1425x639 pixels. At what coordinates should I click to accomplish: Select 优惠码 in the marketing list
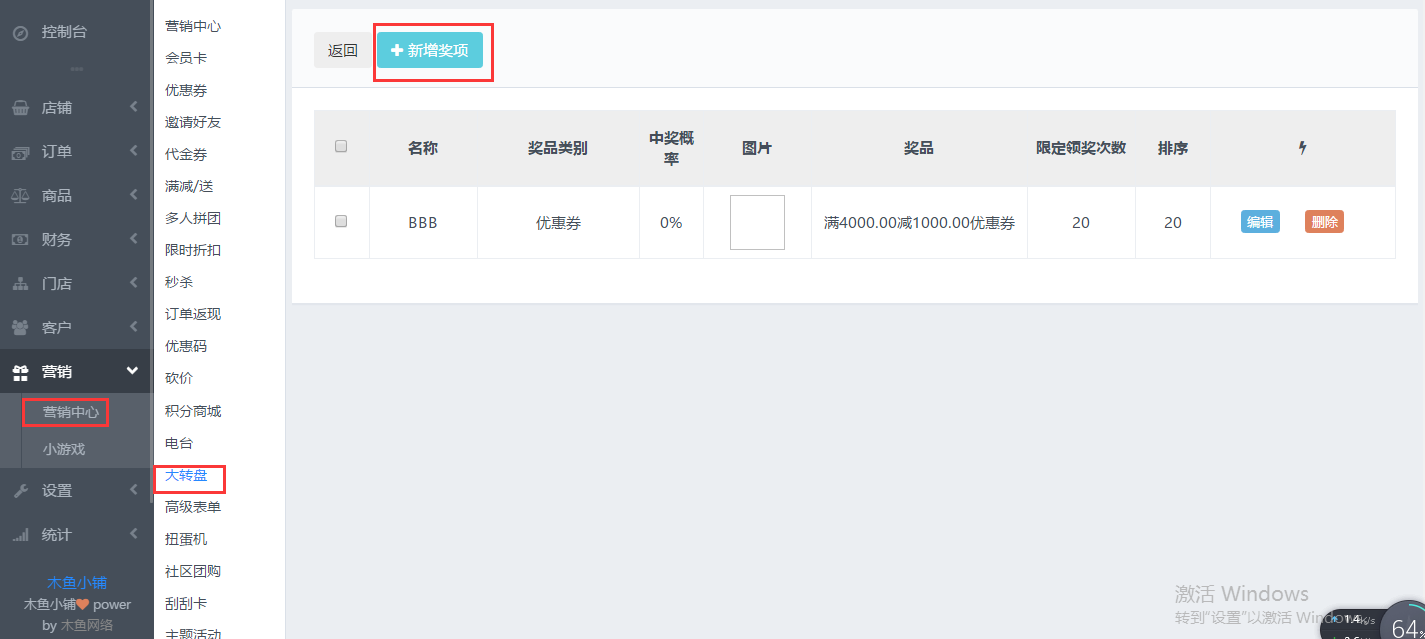pos(186,346)
